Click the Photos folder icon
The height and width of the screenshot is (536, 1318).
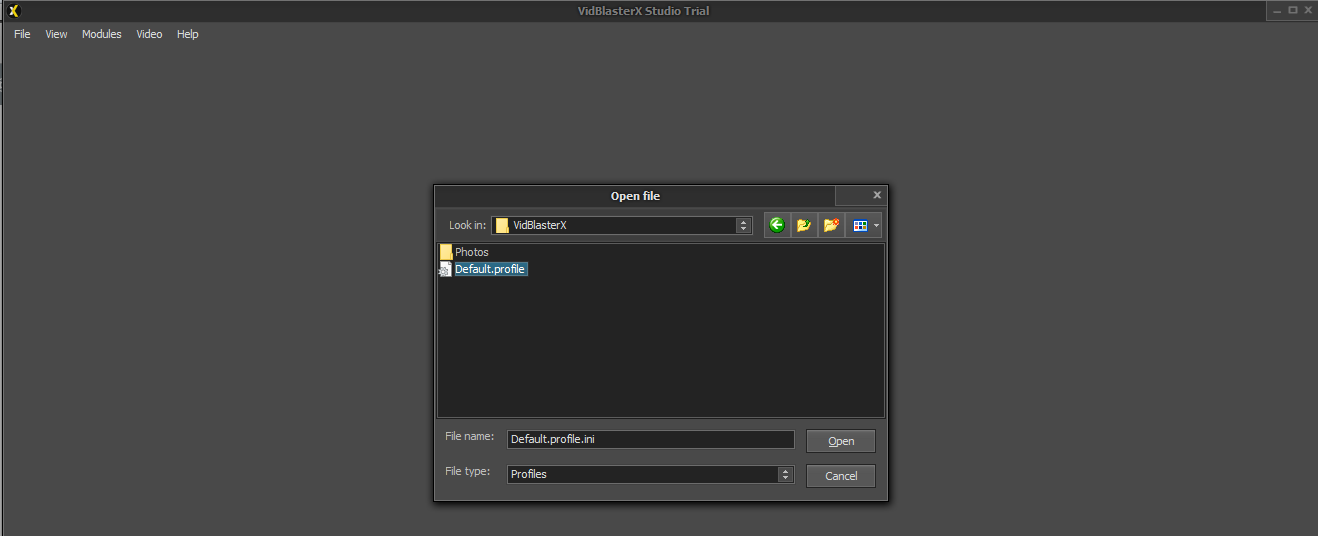tap(446, 252)
